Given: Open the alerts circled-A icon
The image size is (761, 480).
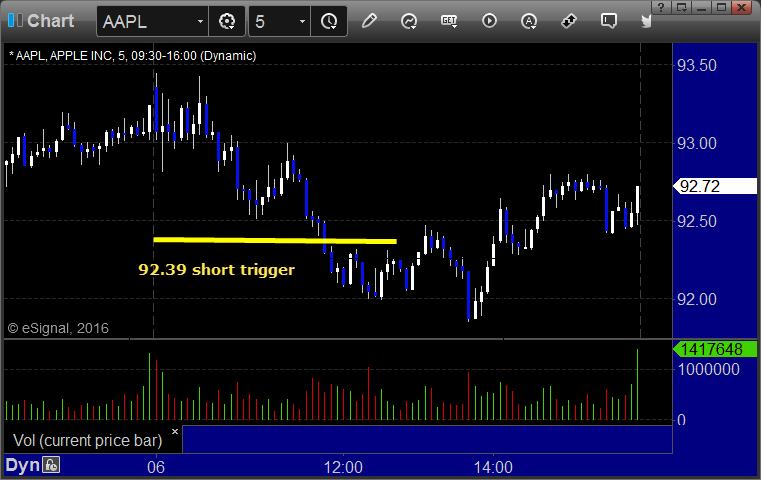Looking at the screenshot, I should click(529, 21).
